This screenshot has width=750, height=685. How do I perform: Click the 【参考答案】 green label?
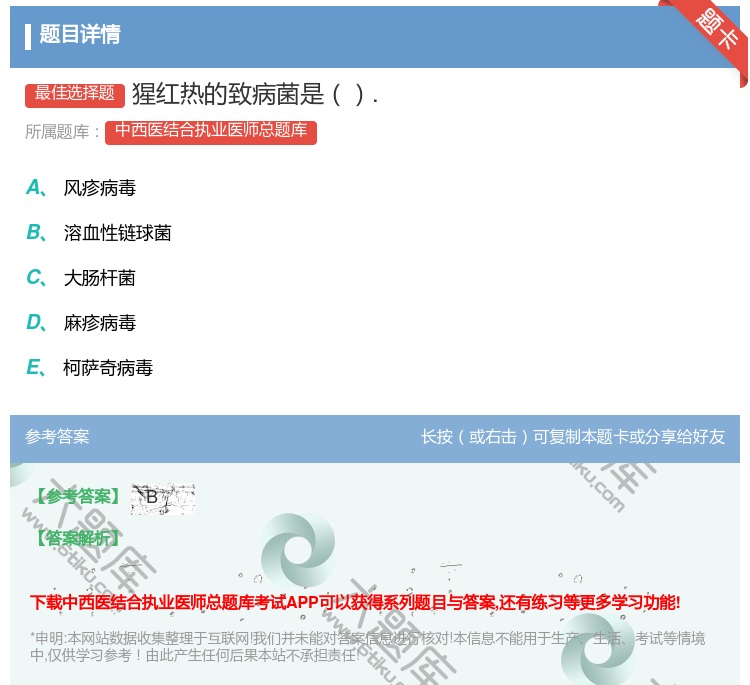[78, 497]
